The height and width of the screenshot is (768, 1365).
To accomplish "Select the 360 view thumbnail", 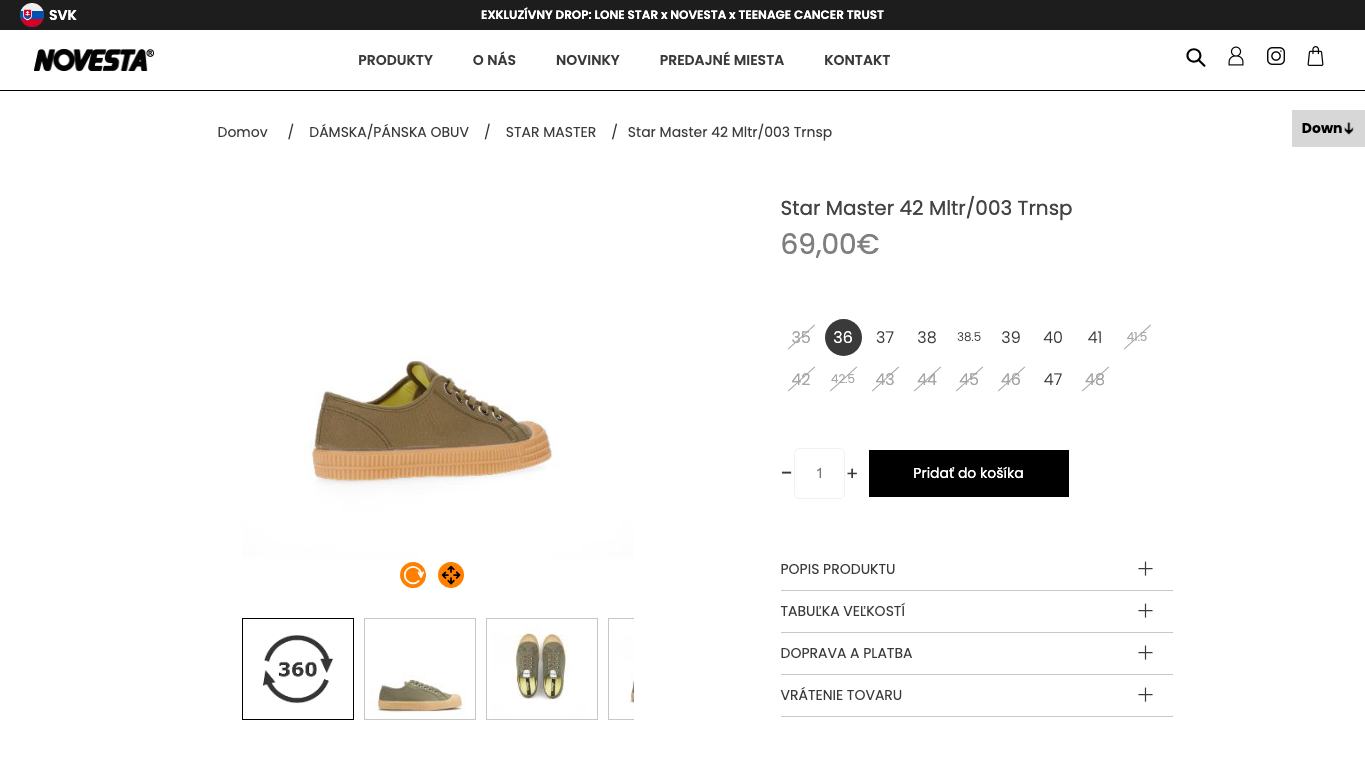I will (298, 669).
